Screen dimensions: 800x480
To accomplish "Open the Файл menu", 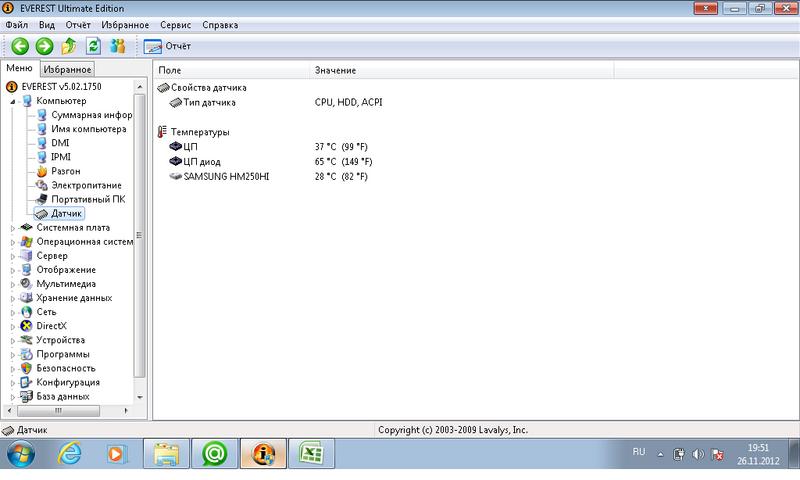I will [17, 25].
